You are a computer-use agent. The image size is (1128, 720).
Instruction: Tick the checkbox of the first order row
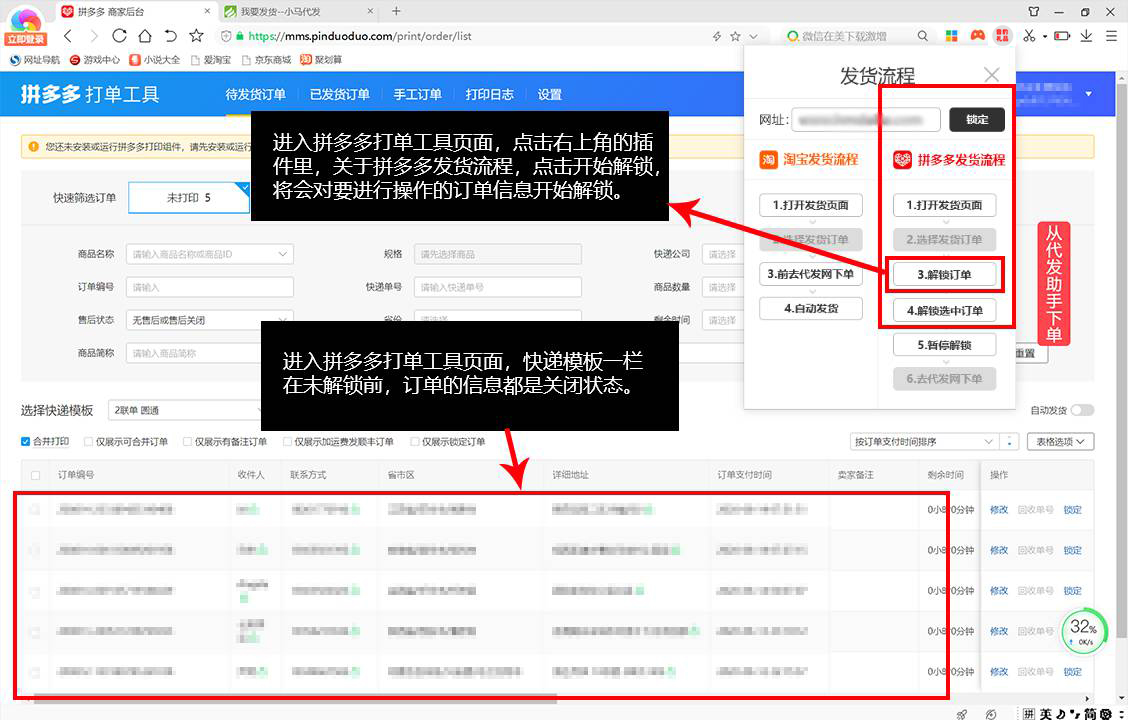(35, 510)
